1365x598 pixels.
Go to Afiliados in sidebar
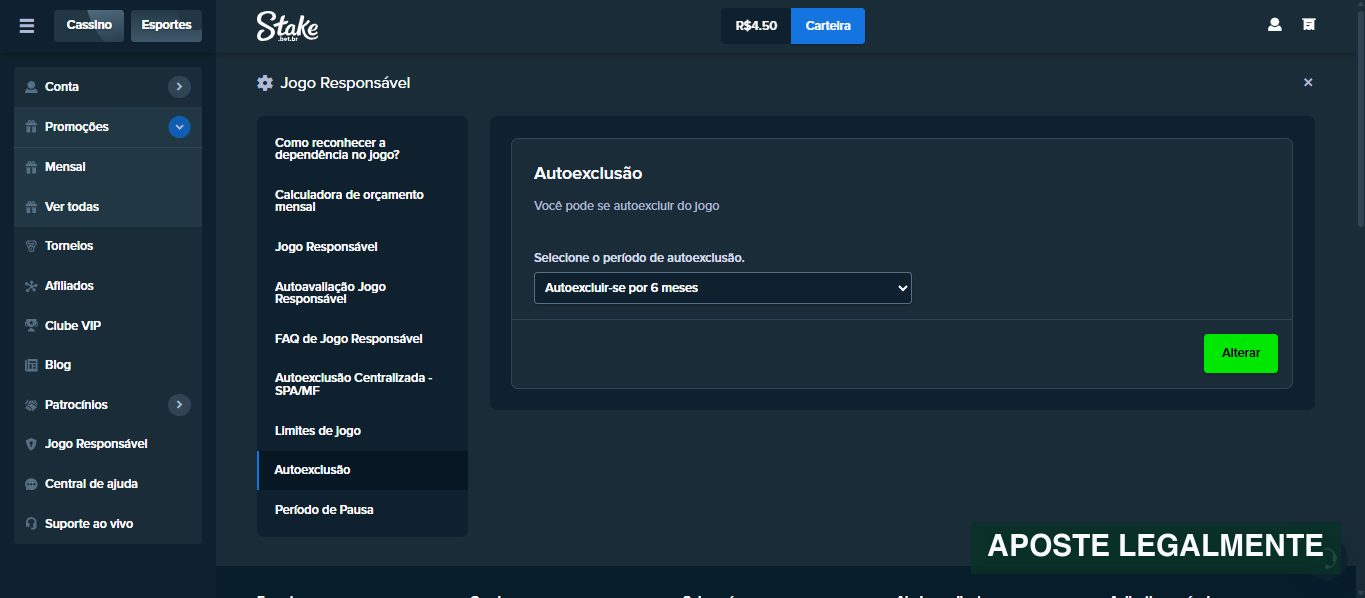108,286
